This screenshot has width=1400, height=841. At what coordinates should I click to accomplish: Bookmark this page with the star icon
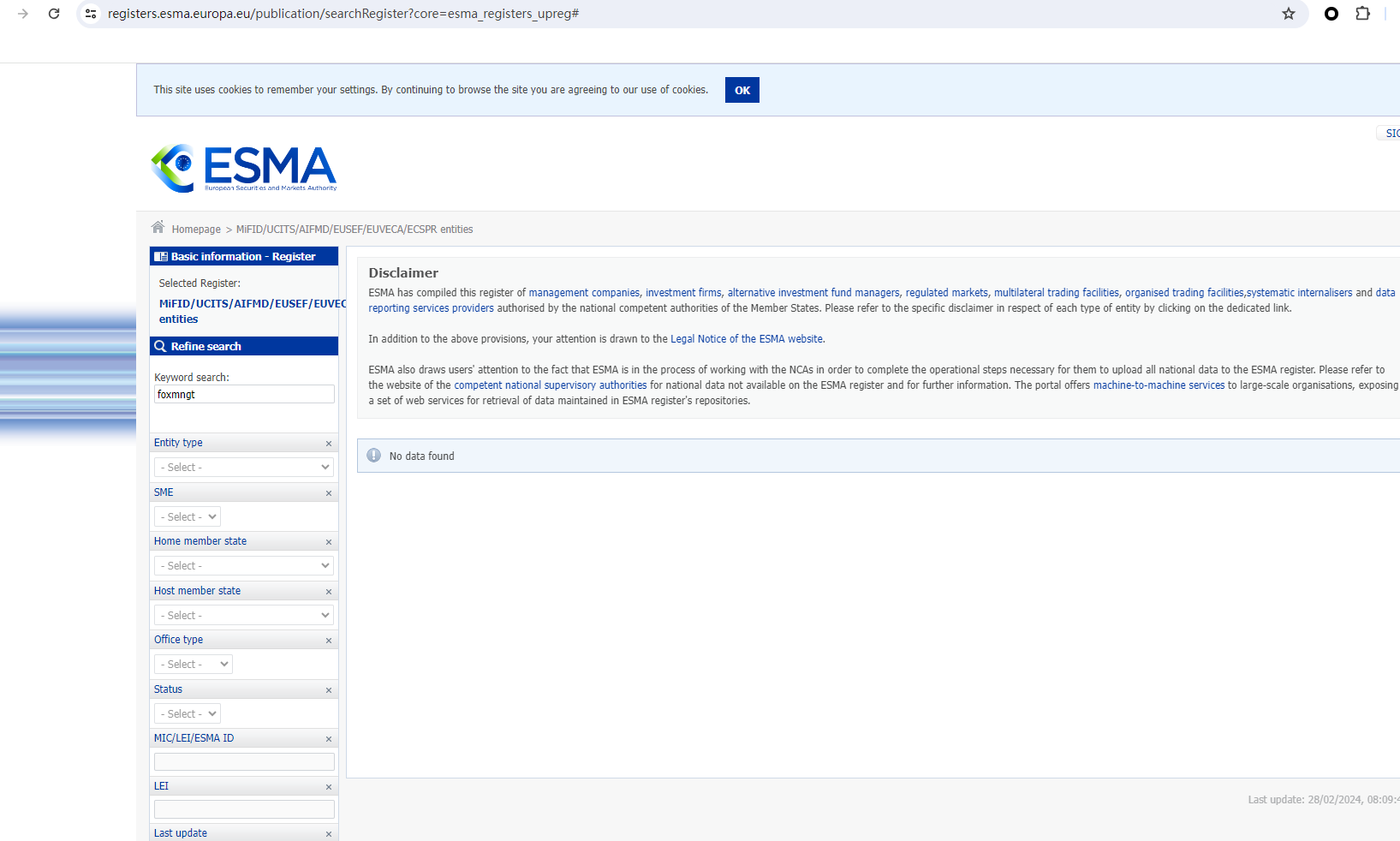coord(1288,14)
